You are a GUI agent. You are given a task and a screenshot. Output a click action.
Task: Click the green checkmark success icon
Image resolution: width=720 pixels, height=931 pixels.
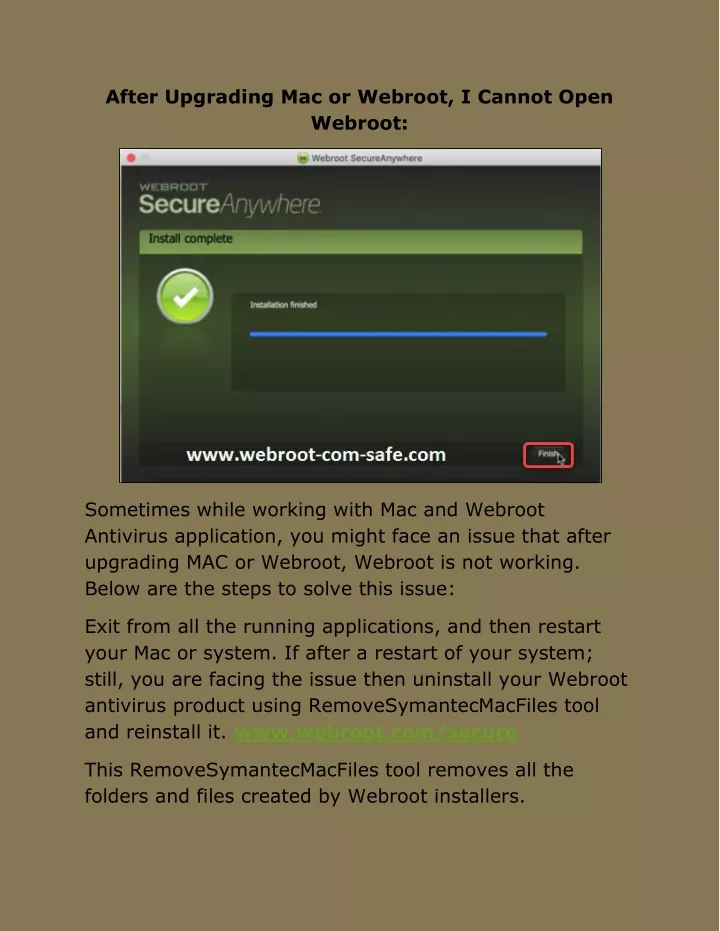coord(185,296)
